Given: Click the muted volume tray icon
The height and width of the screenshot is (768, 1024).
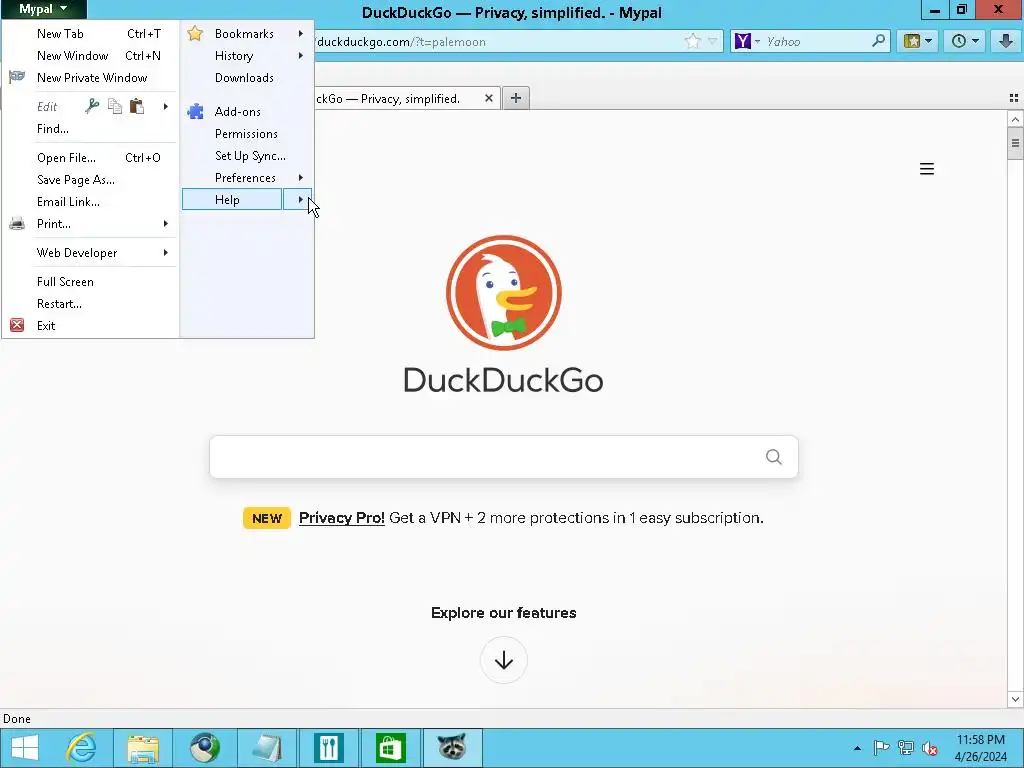Looking at the screenshot, I should point(930,748).
